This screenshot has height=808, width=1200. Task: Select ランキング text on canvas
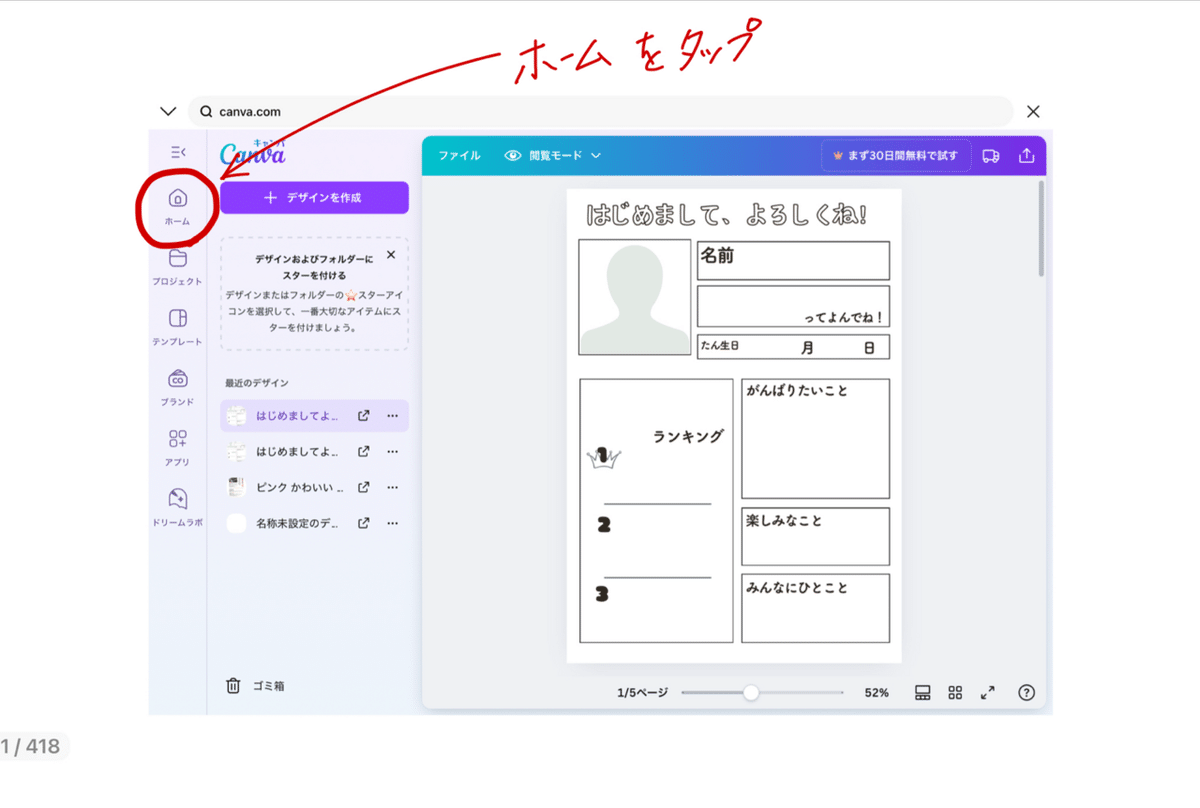point(688,437)
